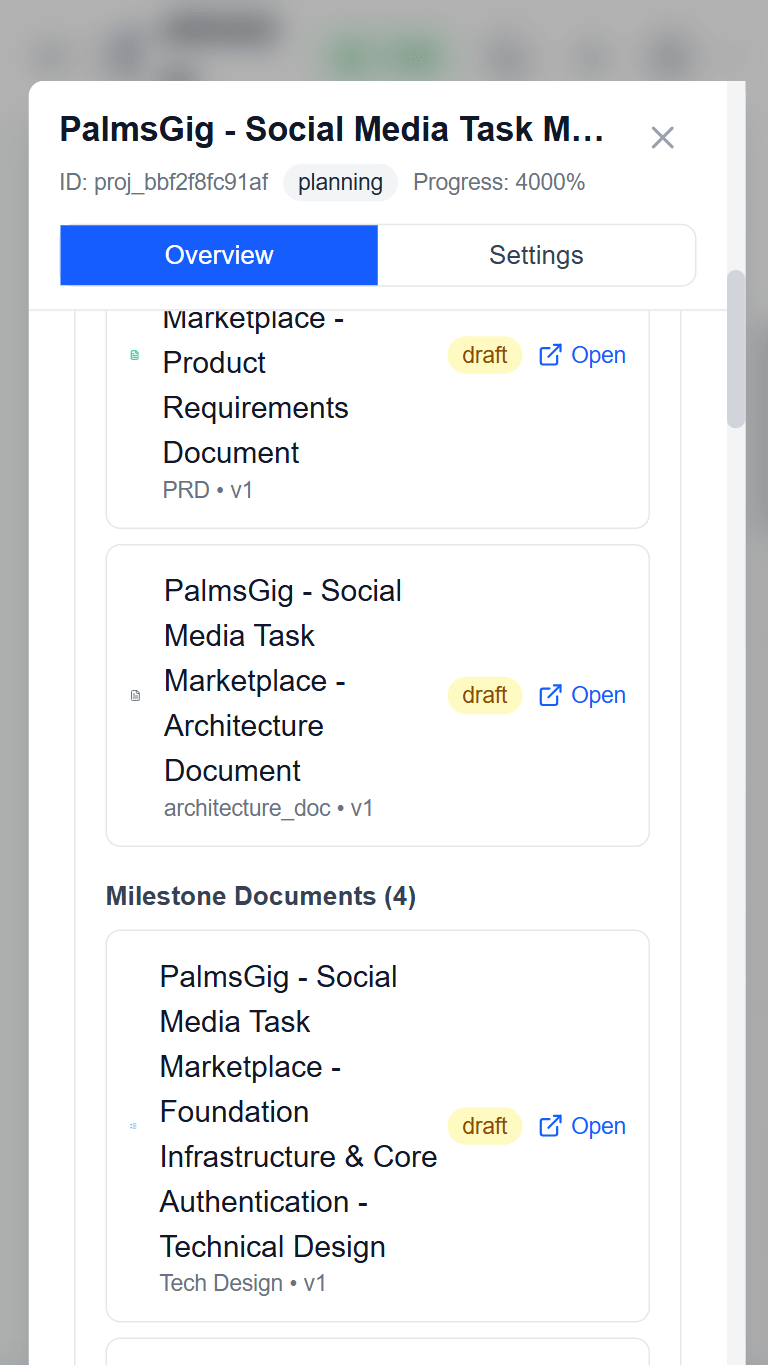Click the external-link icon for Architecture Document
Screen dimensions: 768x1365
[x=550, y=695]
